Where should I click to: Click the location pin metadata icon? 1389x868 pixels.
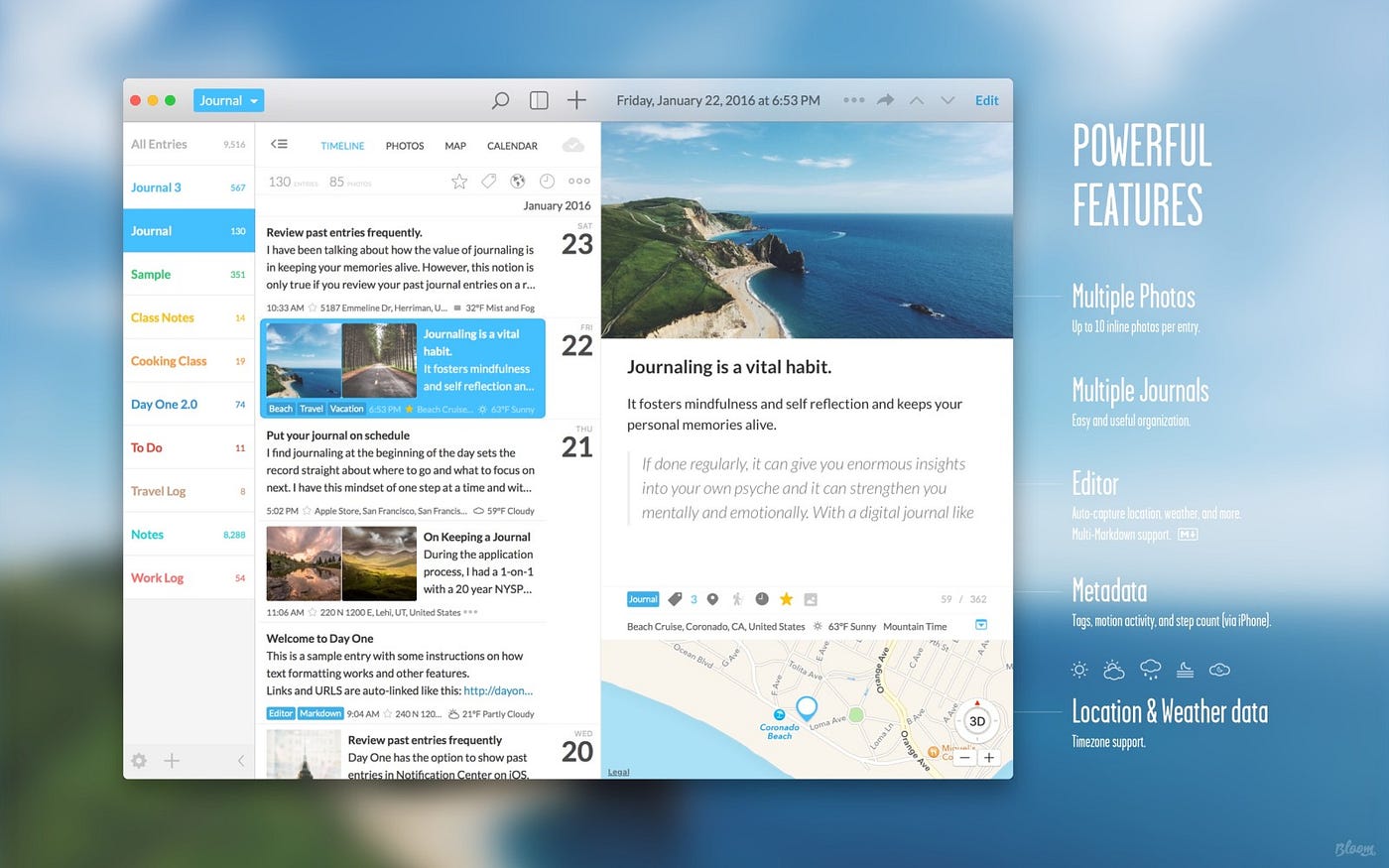click(712, 599)
